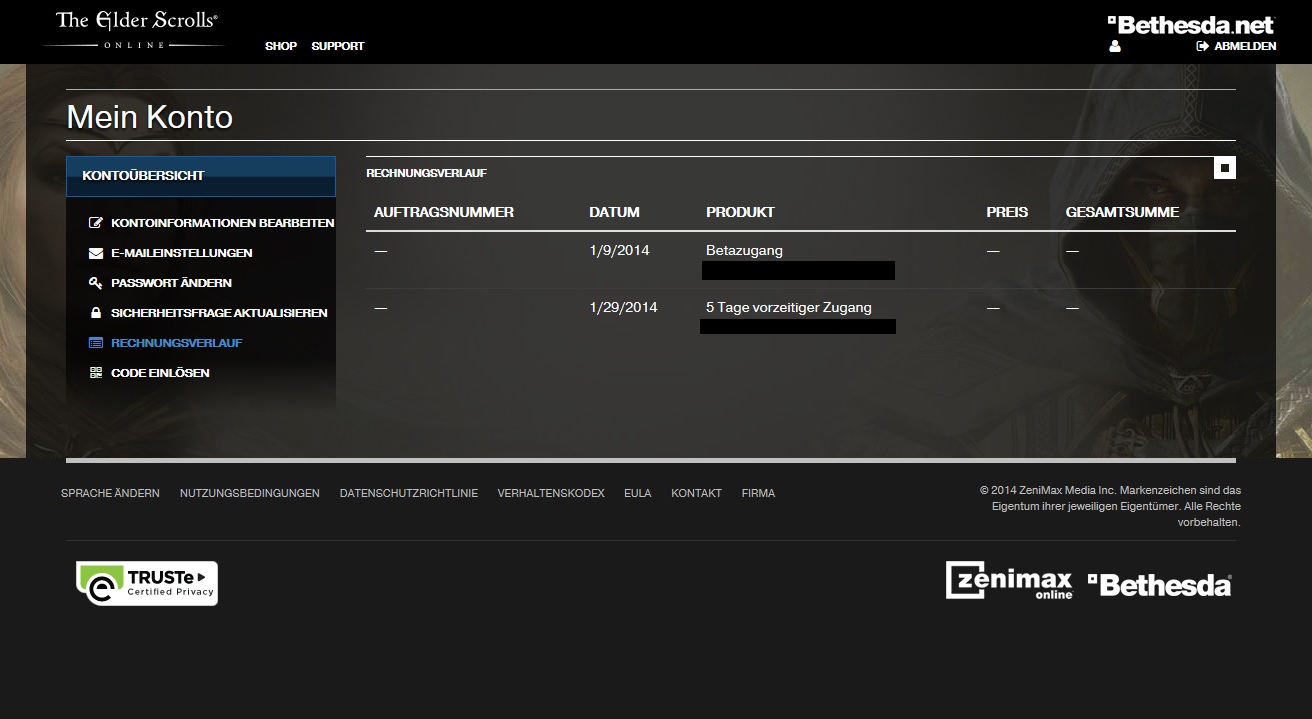Image resolution: width=1312 pixels, height=719 pixels.
Task: Click the Auftragsnummer column header
Action: click(x=444, y=212)
